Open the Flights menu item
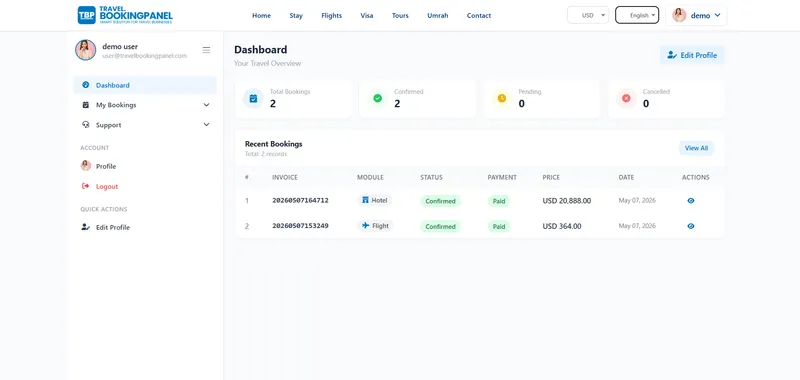Viewport: 800px width, 380px height. [332, 16]
